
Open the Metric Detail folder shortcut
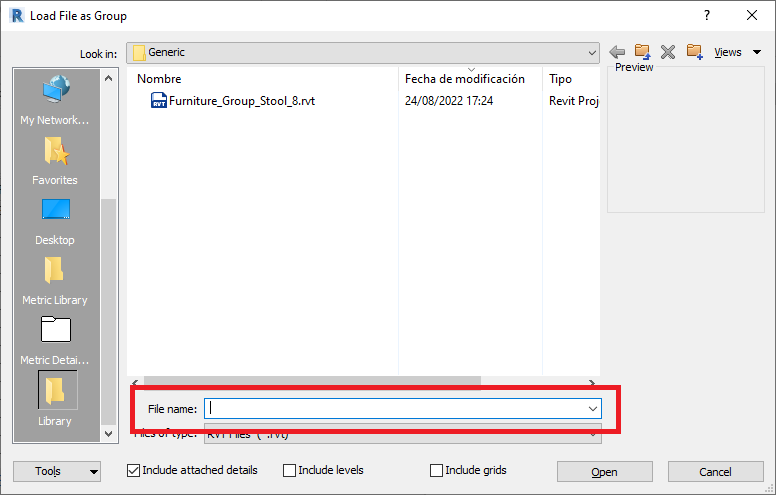[55, 341]
